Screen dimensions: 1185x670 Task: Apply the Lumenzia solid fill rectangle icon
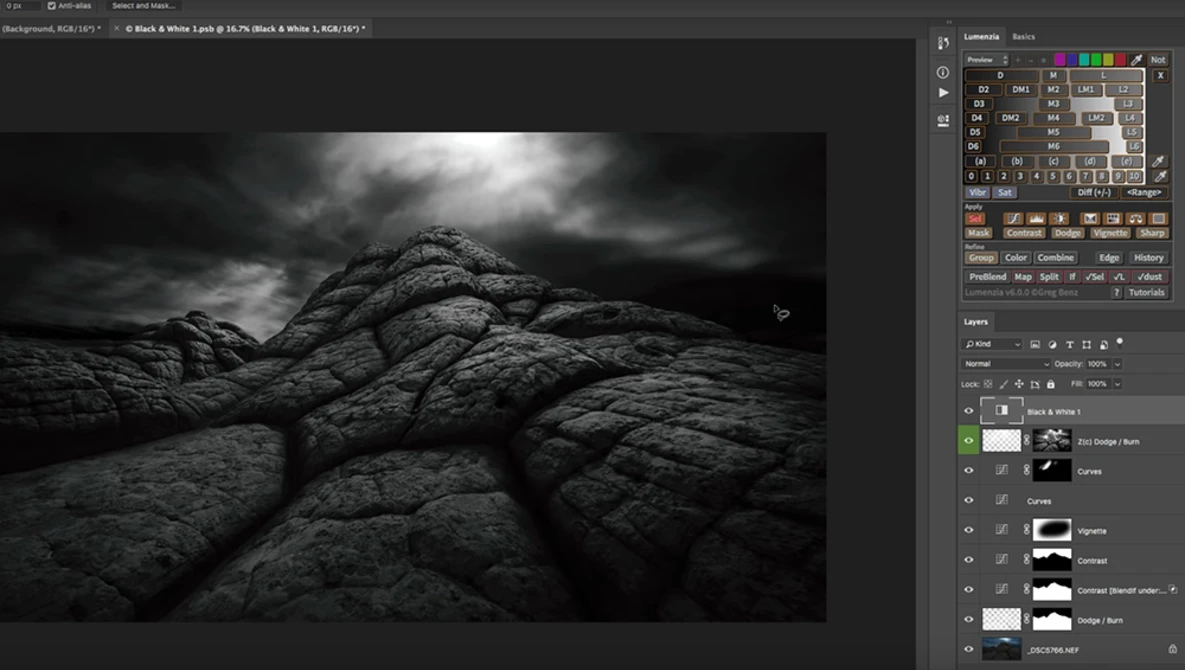click(1159, 218)
